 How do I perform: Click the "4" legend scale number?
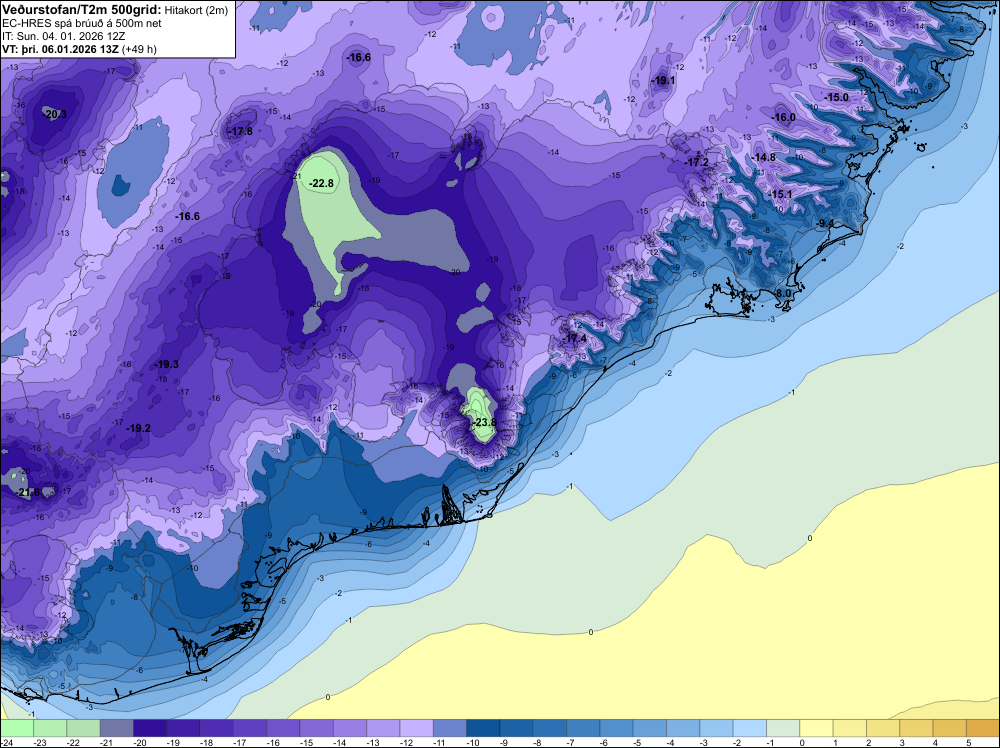tap(935, 742)
